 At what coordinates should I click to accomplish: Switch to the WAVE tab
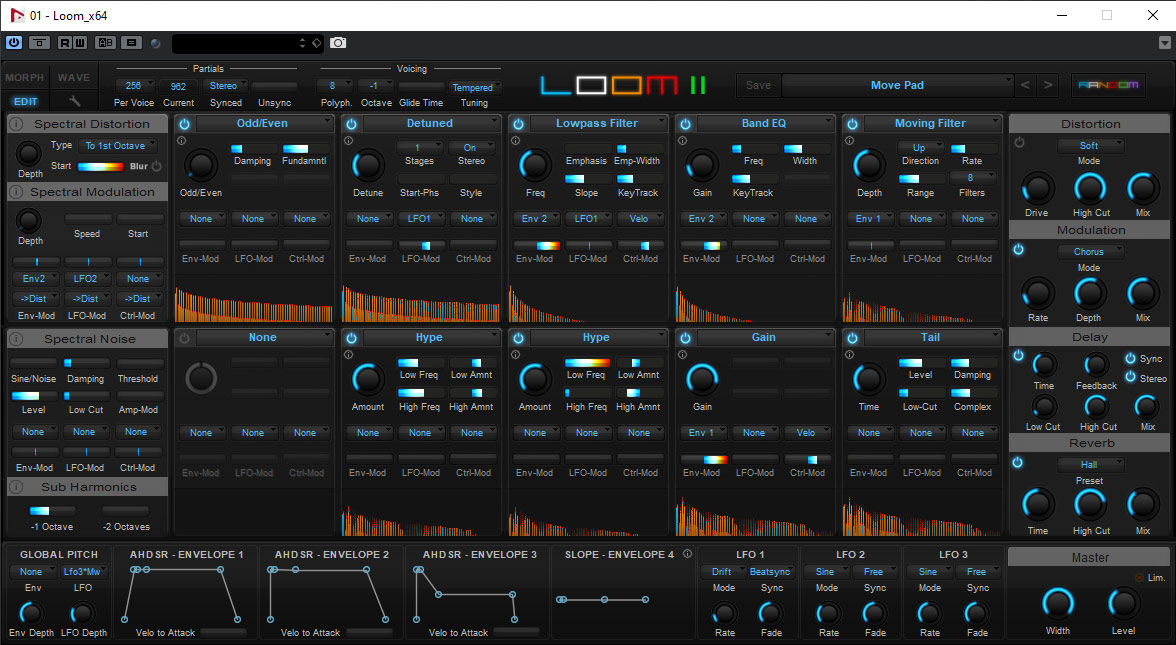74,78
